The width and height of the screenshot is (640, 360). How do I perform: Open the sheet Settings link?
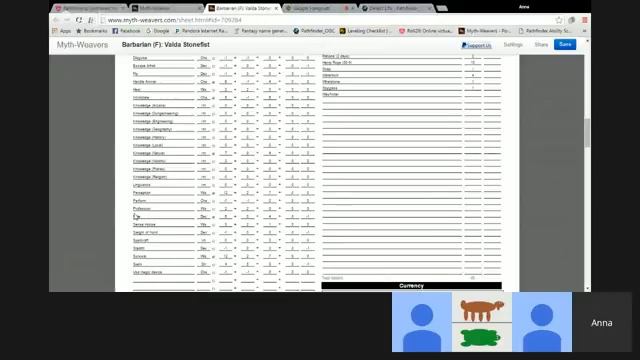[513, 44]
